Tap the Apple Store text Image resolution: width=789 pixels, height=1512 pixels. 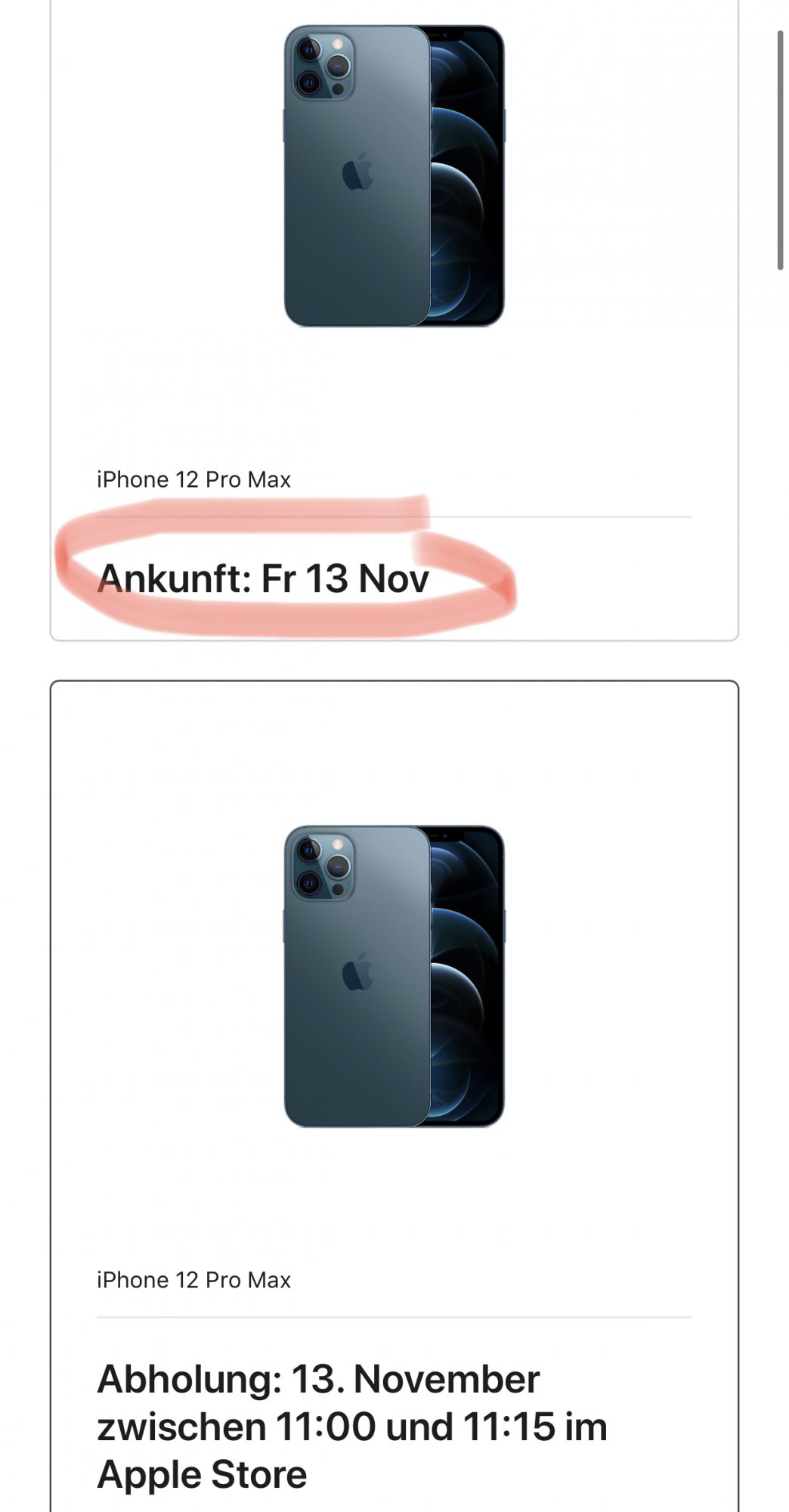tap(202, 1475)
